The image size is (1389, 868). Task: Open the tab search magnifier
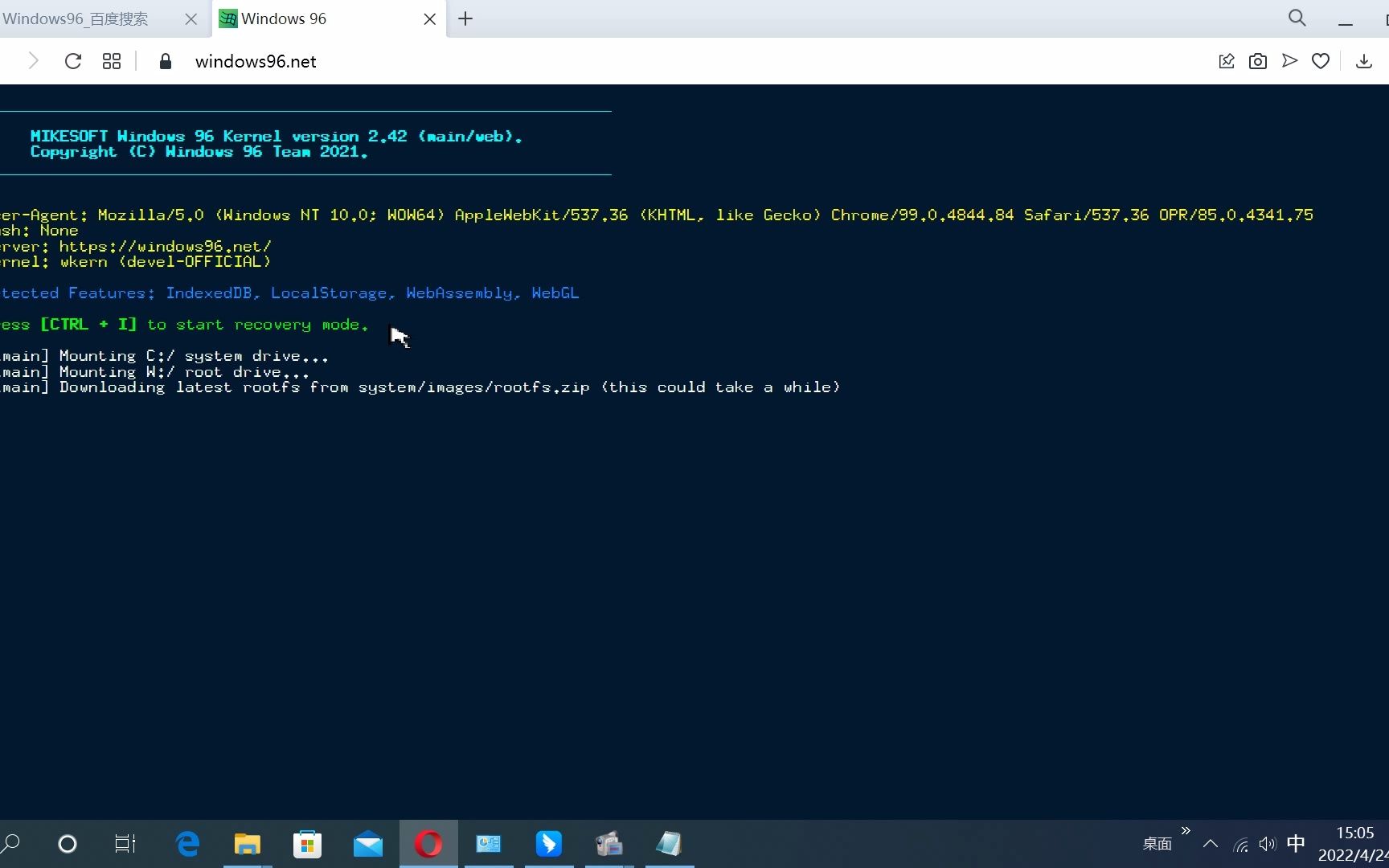click(x=1297, y=18)
